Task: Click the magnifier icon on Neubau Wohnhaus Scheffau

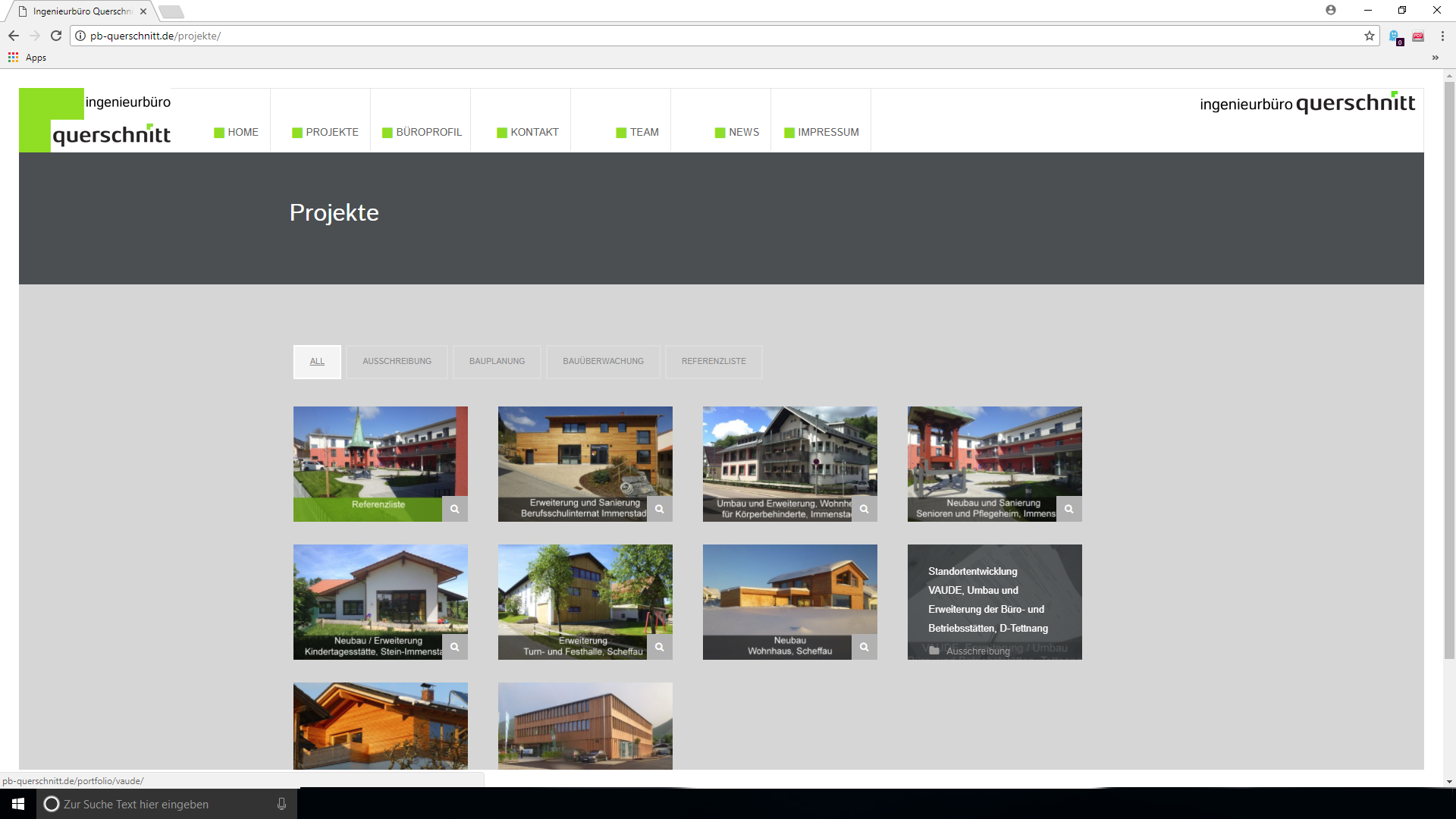Action: tap(864, 647)
